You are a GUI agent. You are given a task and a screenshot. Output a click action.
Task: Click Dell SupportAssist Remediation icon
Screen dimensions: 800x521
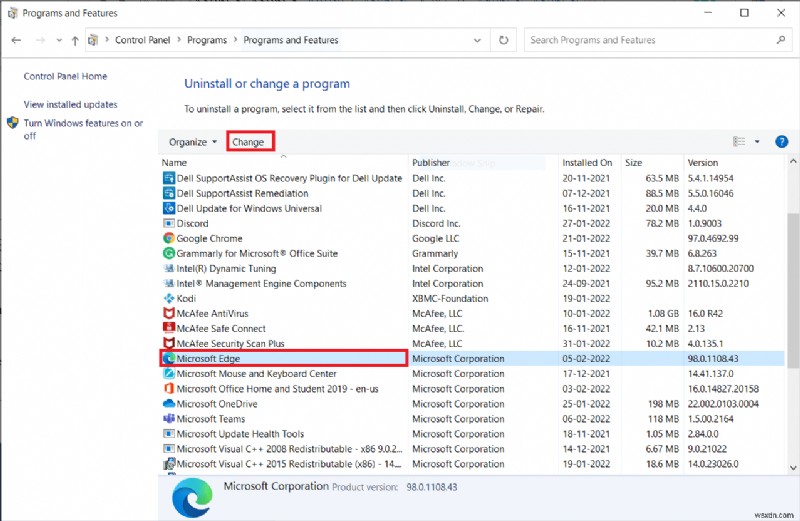pos(169,193)
